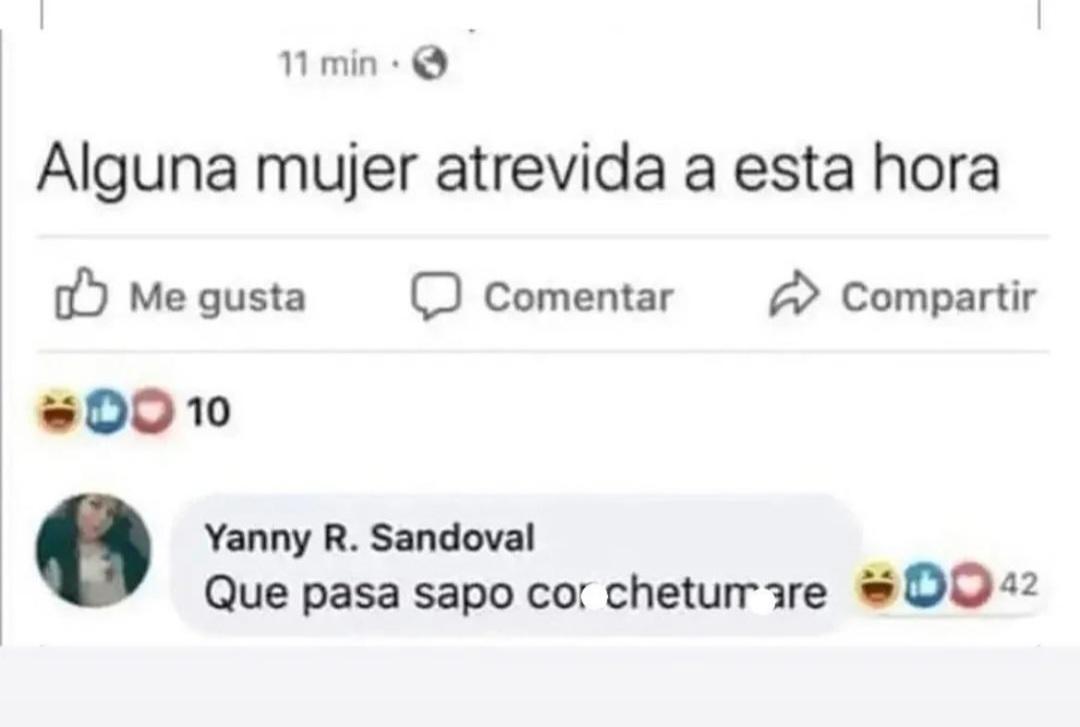This screenshot has height=727, width=1080.
Task: Click the comment text Que pasa sapo
Action: [360, 593]
